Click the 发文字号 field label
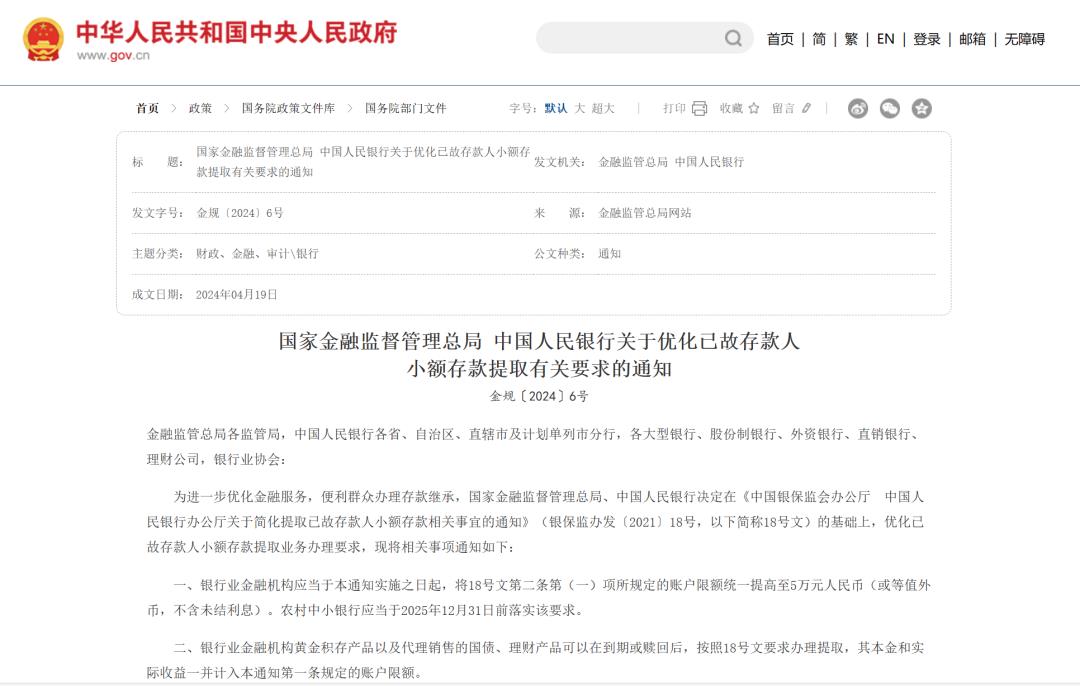Screen dimensions: 1080x686 tap(158, 213)
